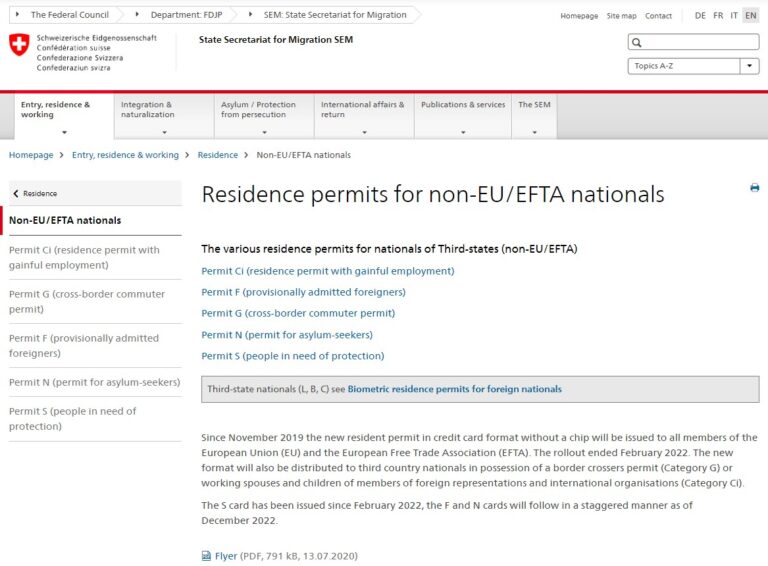The width and height of the screenshot is (768, 566).
Task: Open The SEM navigation tab
Action: click(534, 117)
